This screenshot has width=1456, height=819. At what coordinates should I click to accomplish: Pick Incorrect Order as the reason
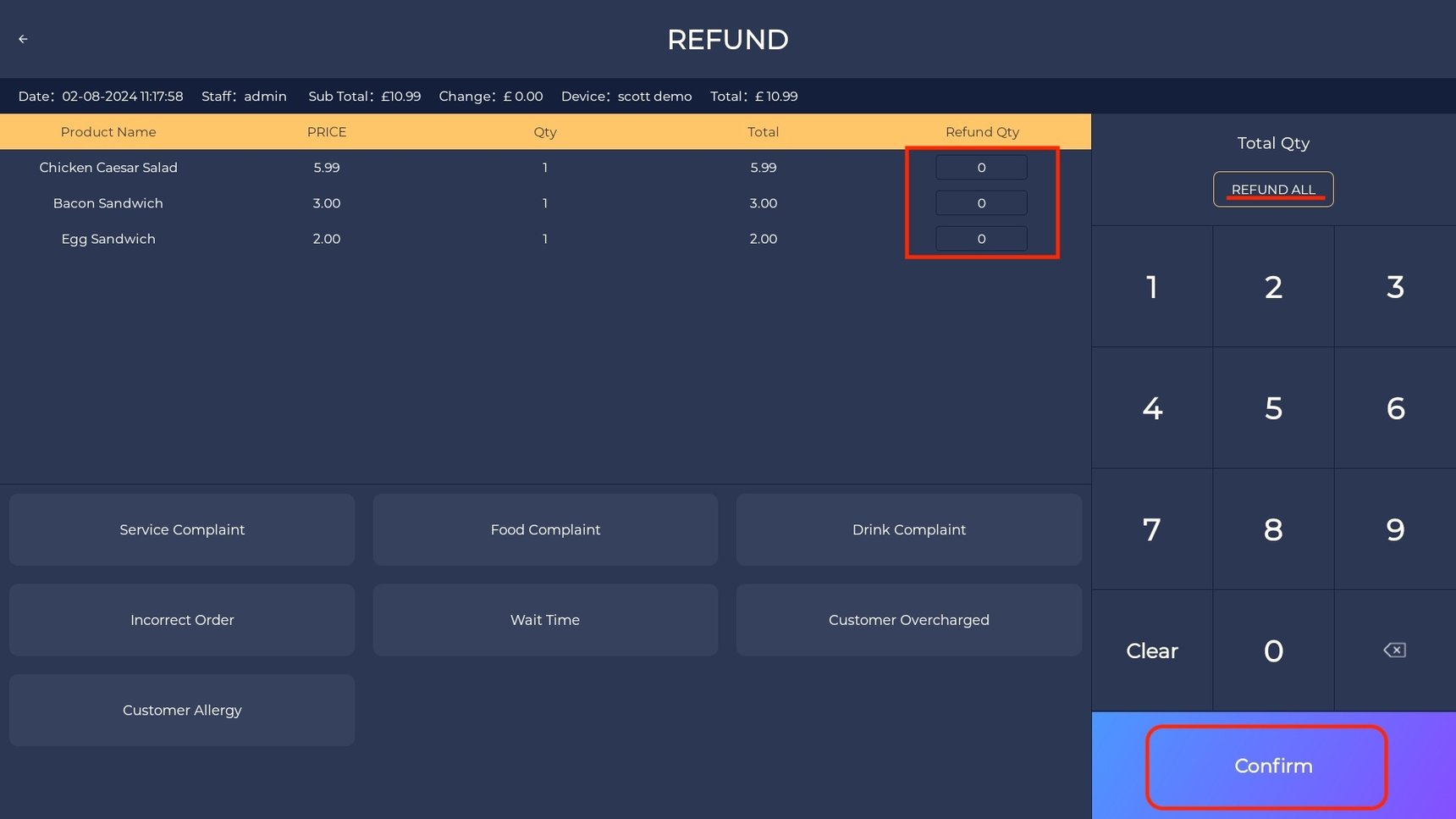point(182,620)
